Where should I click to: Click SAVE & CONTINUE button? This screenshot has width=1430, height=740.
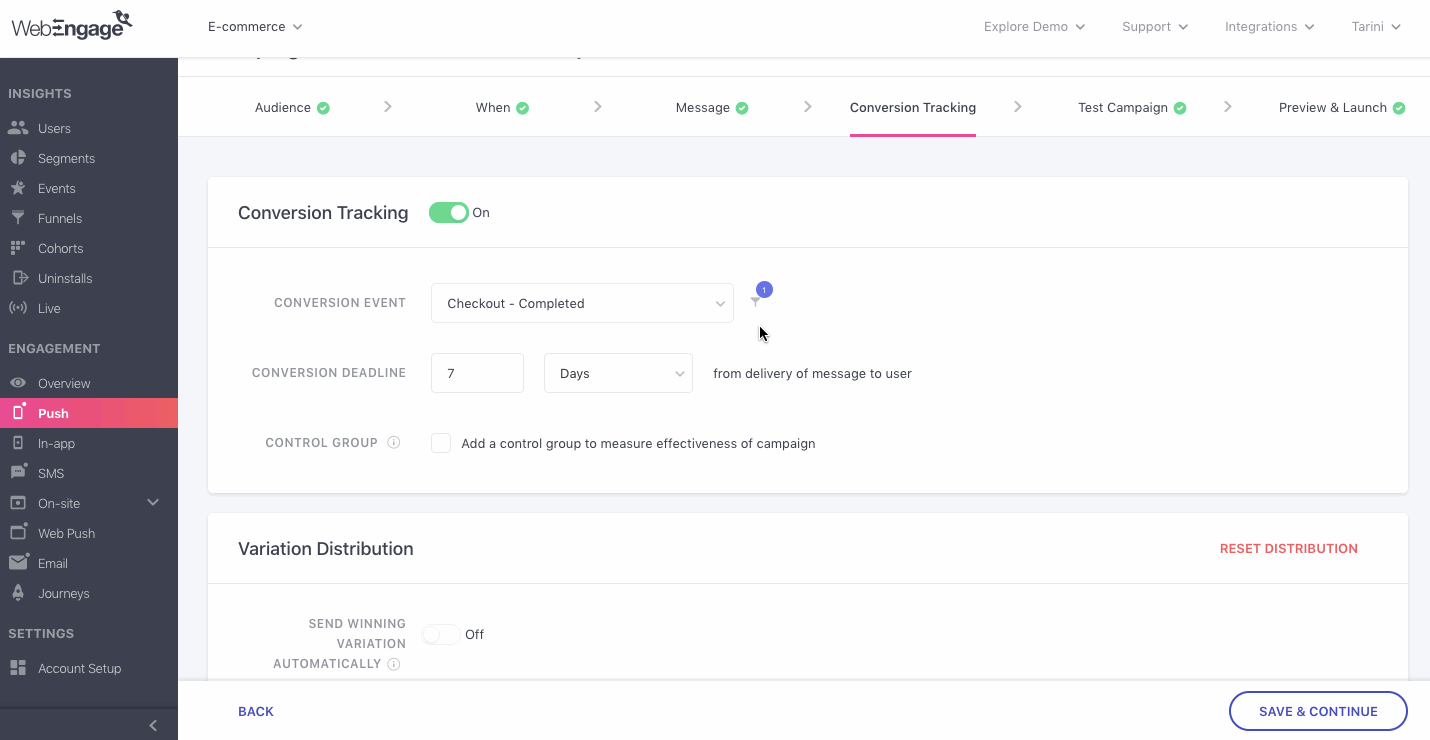[1318, 711]
